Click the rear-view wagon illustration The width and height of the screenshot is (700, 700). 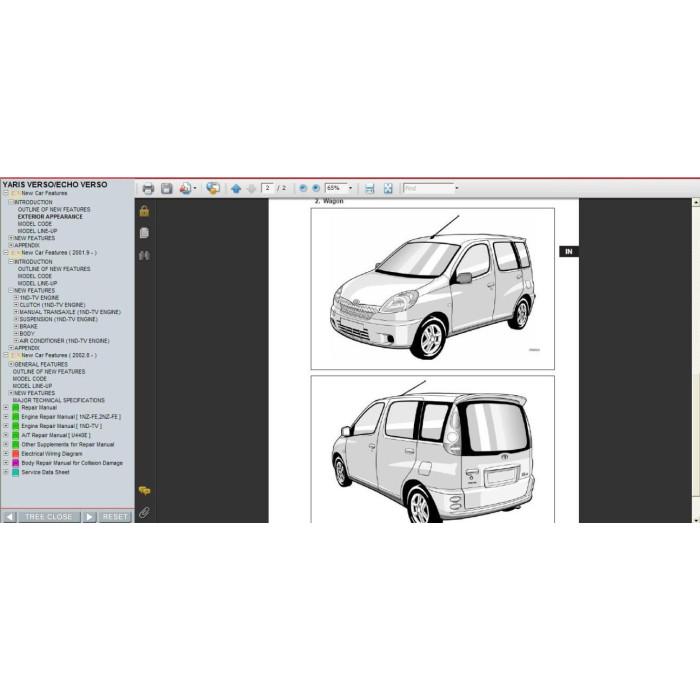pos(433,450)
